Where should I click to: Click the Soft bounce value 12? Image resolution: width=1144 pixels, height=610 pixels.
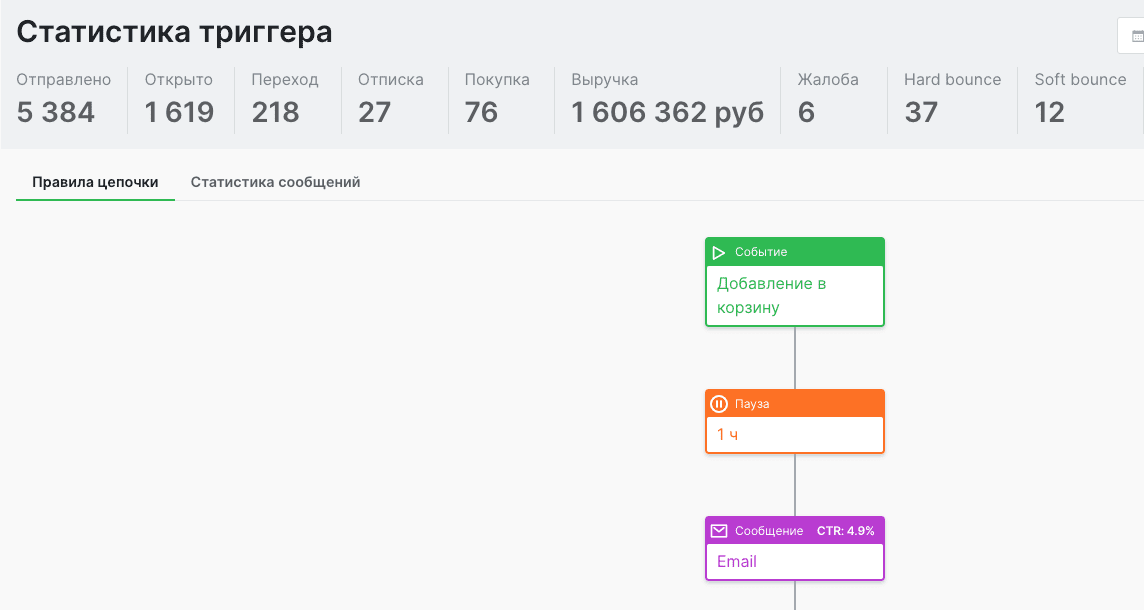tap(1049, 112)
